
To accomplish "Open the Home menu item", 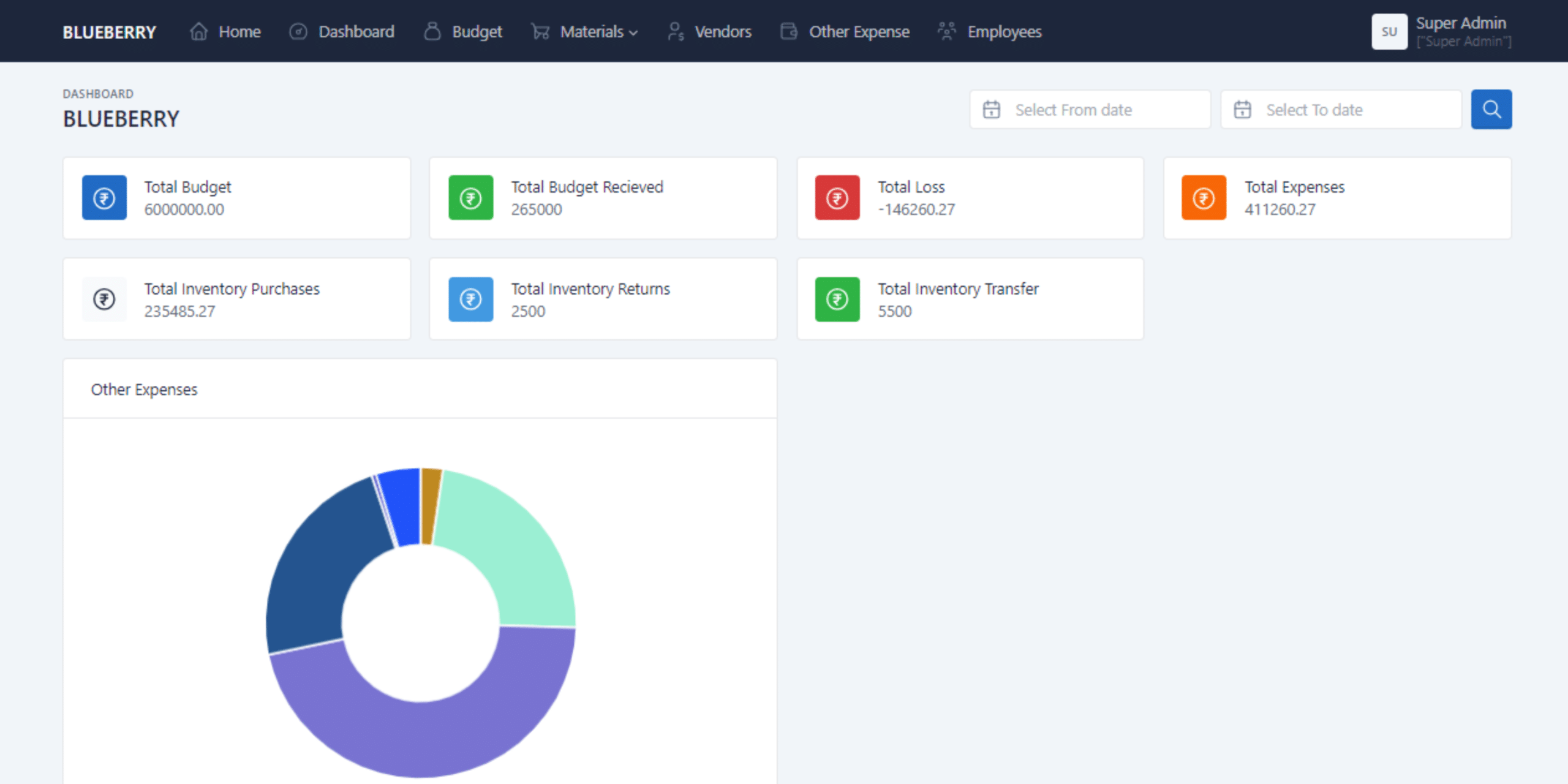I will click(225, 31).
